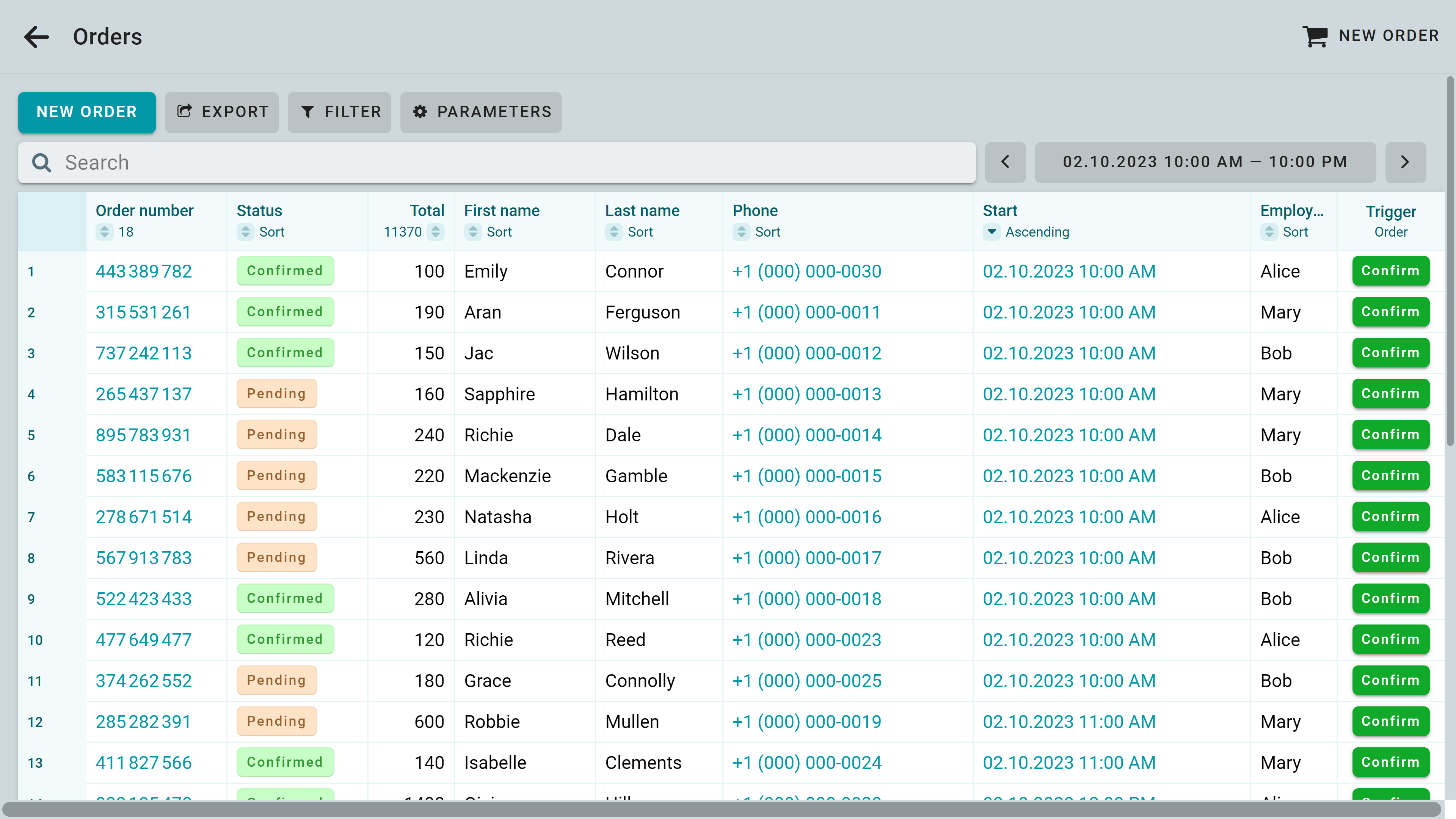Confirm Richie Reed's order

pos(1390,639)
